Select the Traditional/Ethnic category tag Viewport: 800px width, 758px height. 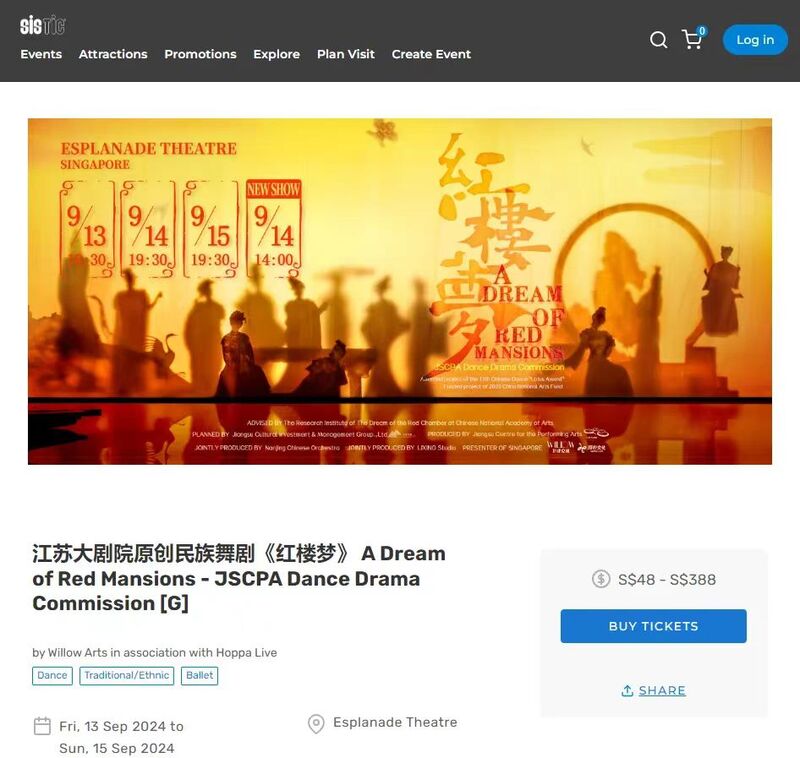coord(127,675)
